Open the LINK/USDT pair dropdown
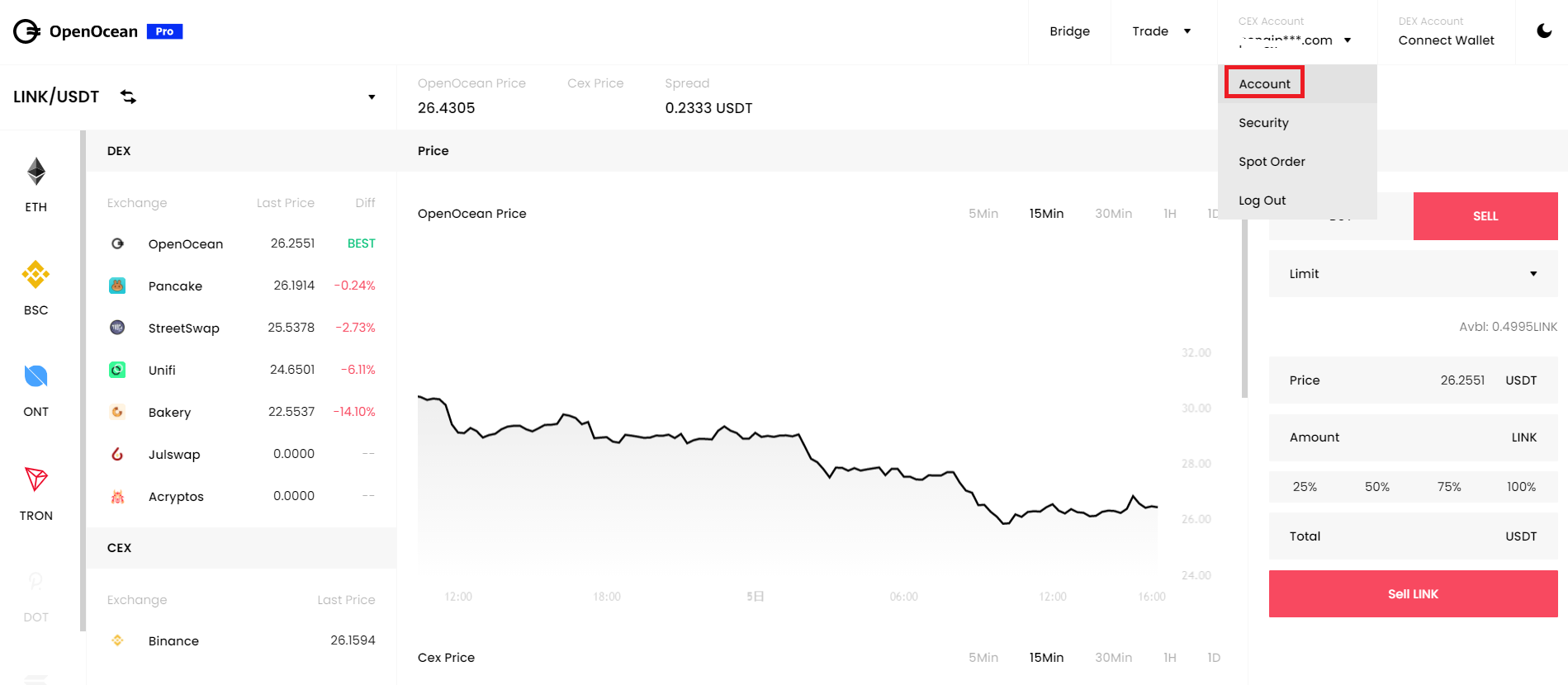Viewport: 1568px width, 685px height. 372,97
